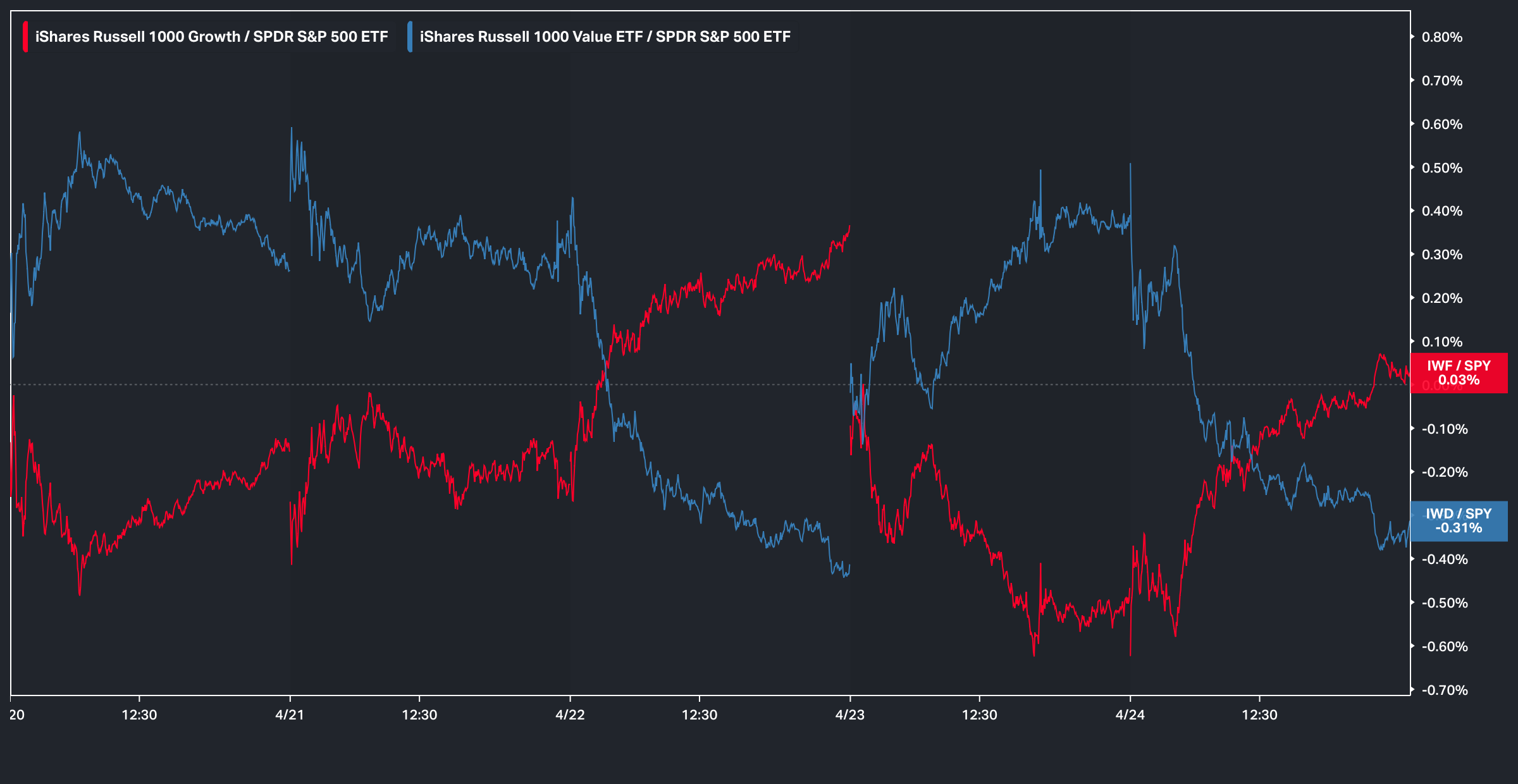1518x784 pixels.
Task: Select the 4/21 date marker on time axis
Action: [x=290, y=715]
